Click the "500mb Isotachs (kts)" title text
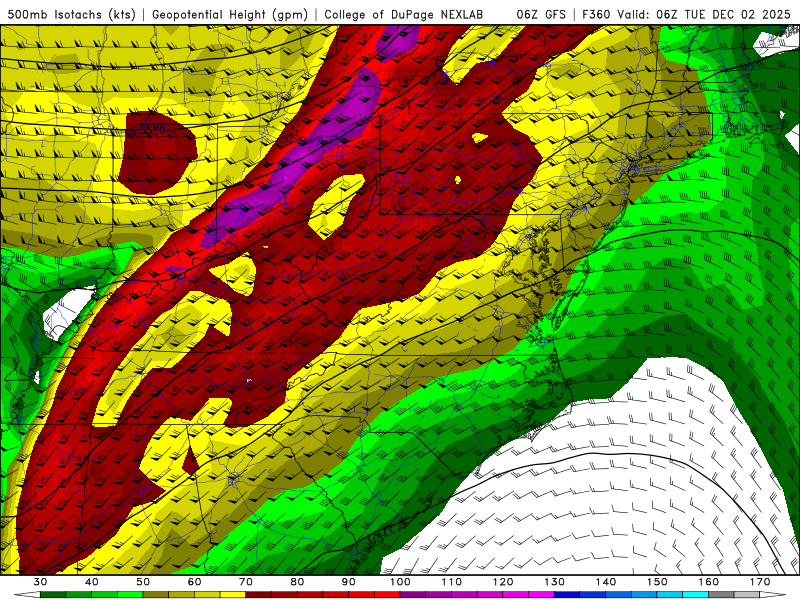This screenshot has height=600, width=800. point(71,14)
